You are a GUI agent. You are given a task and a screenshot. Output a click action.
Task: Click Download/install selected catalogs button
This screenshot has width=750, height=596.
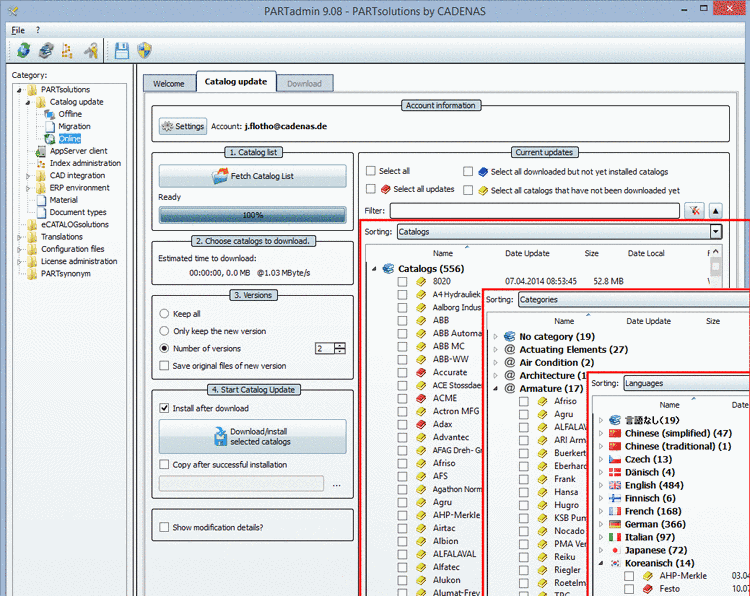253,436
